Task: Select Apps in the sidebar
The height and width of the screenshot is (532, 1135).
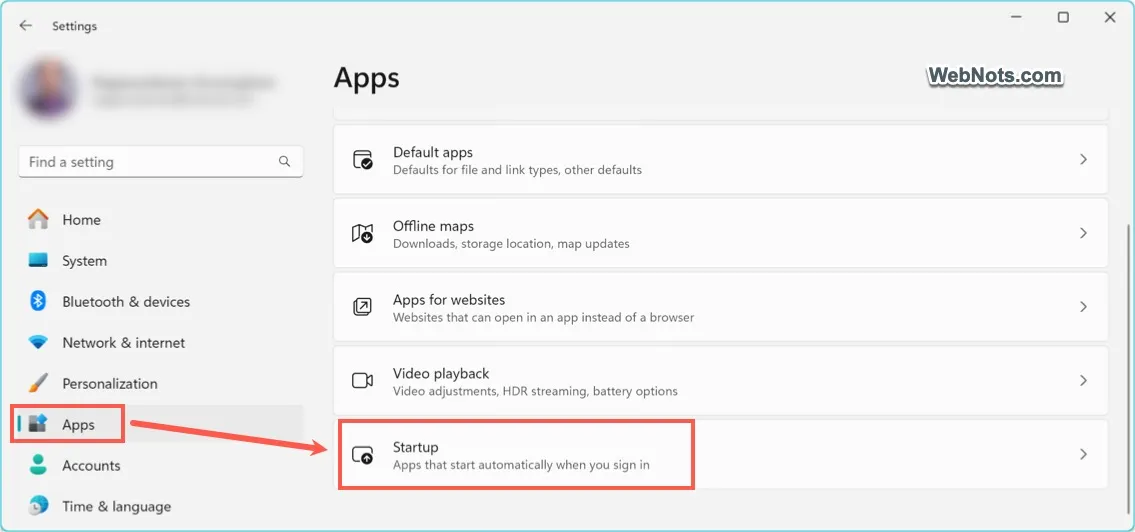Action: tap(161, 425)
